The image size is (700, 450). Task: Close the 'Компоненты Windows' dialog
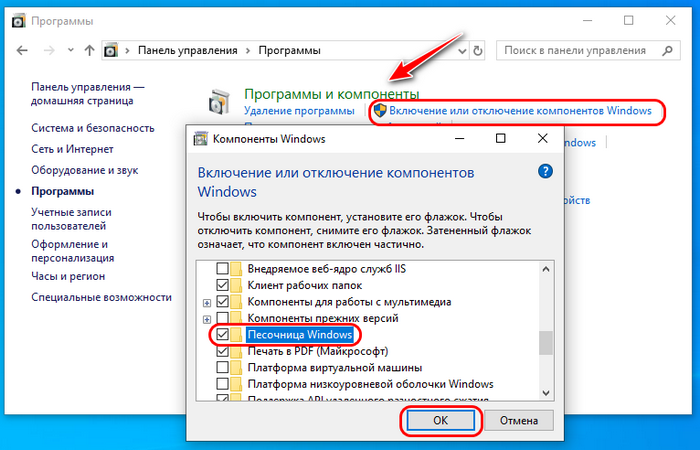(x=542, y=138)
